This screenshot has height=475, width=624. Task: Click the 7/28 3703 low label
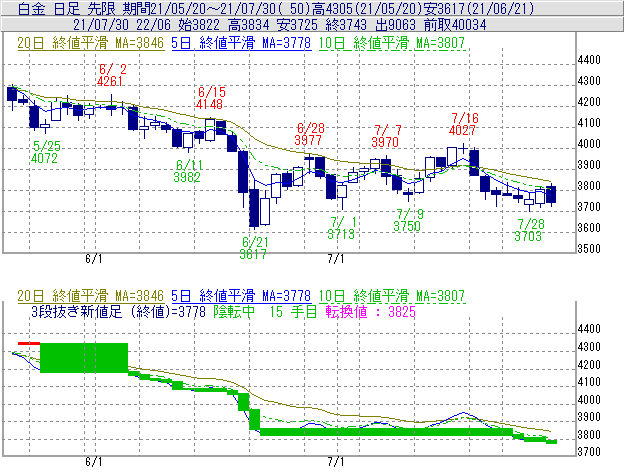(529, 230)
